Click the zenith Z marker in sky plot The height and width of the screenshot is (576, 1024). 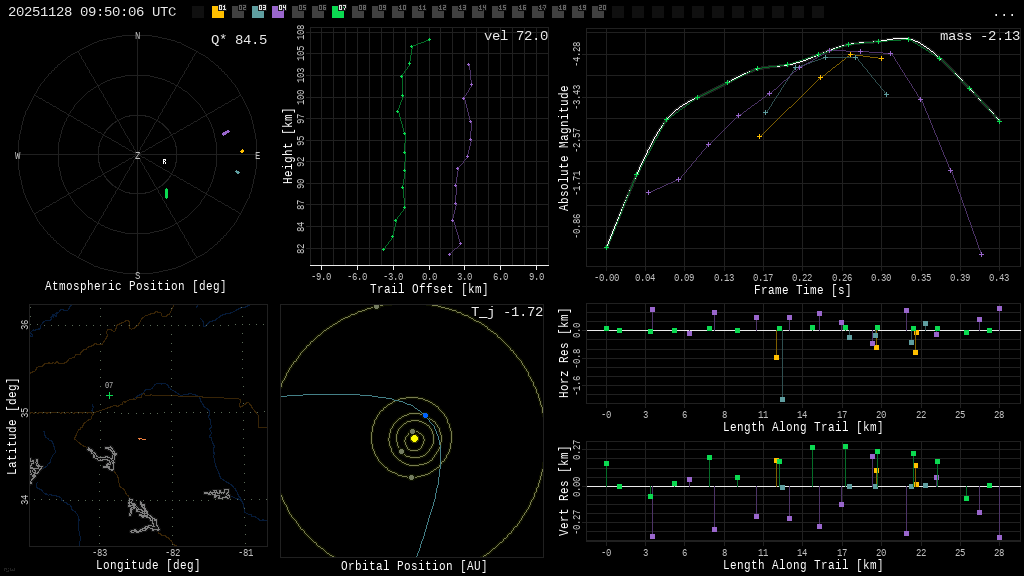pos(138,156)
